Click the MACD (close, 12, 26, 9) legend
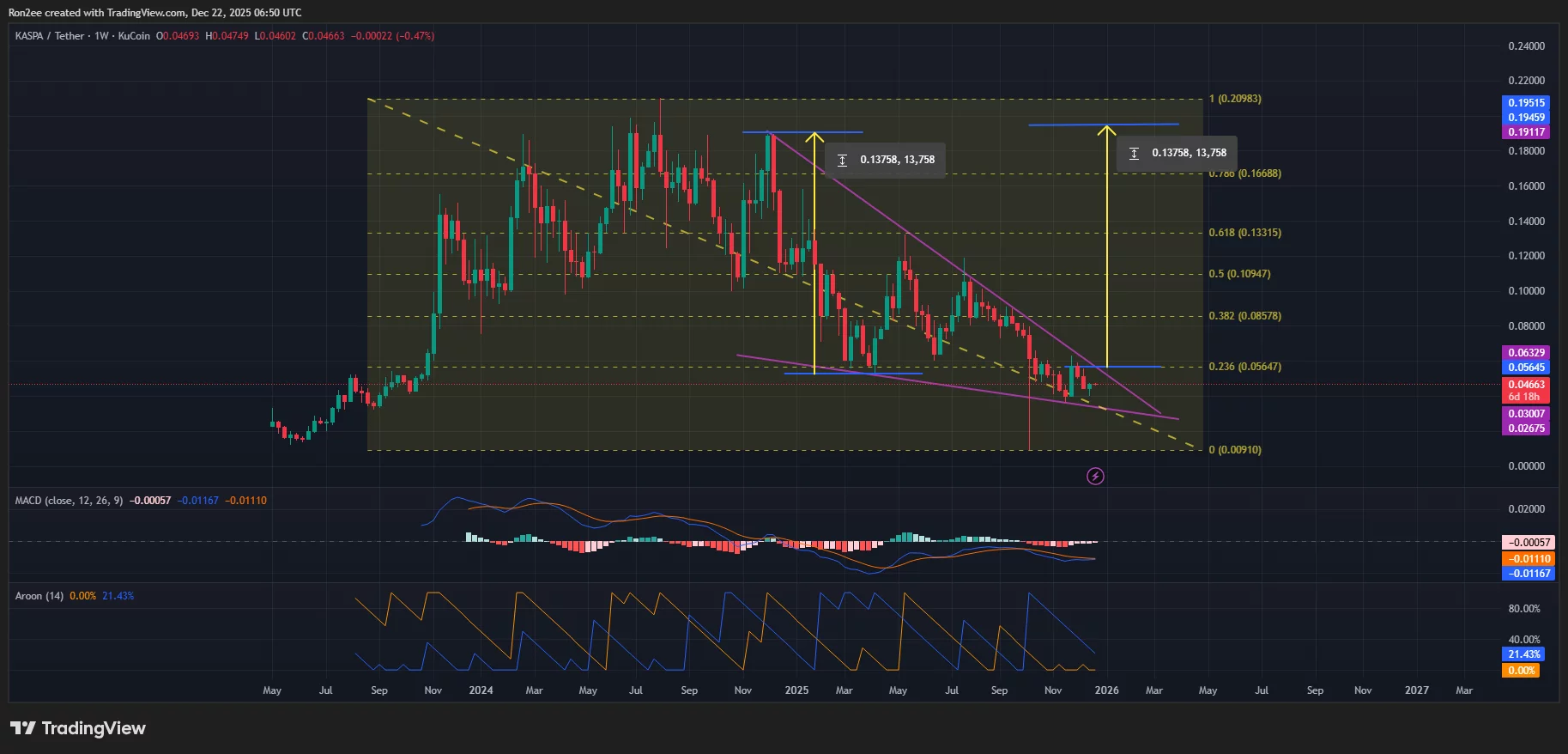 click(x=69, y=501)
